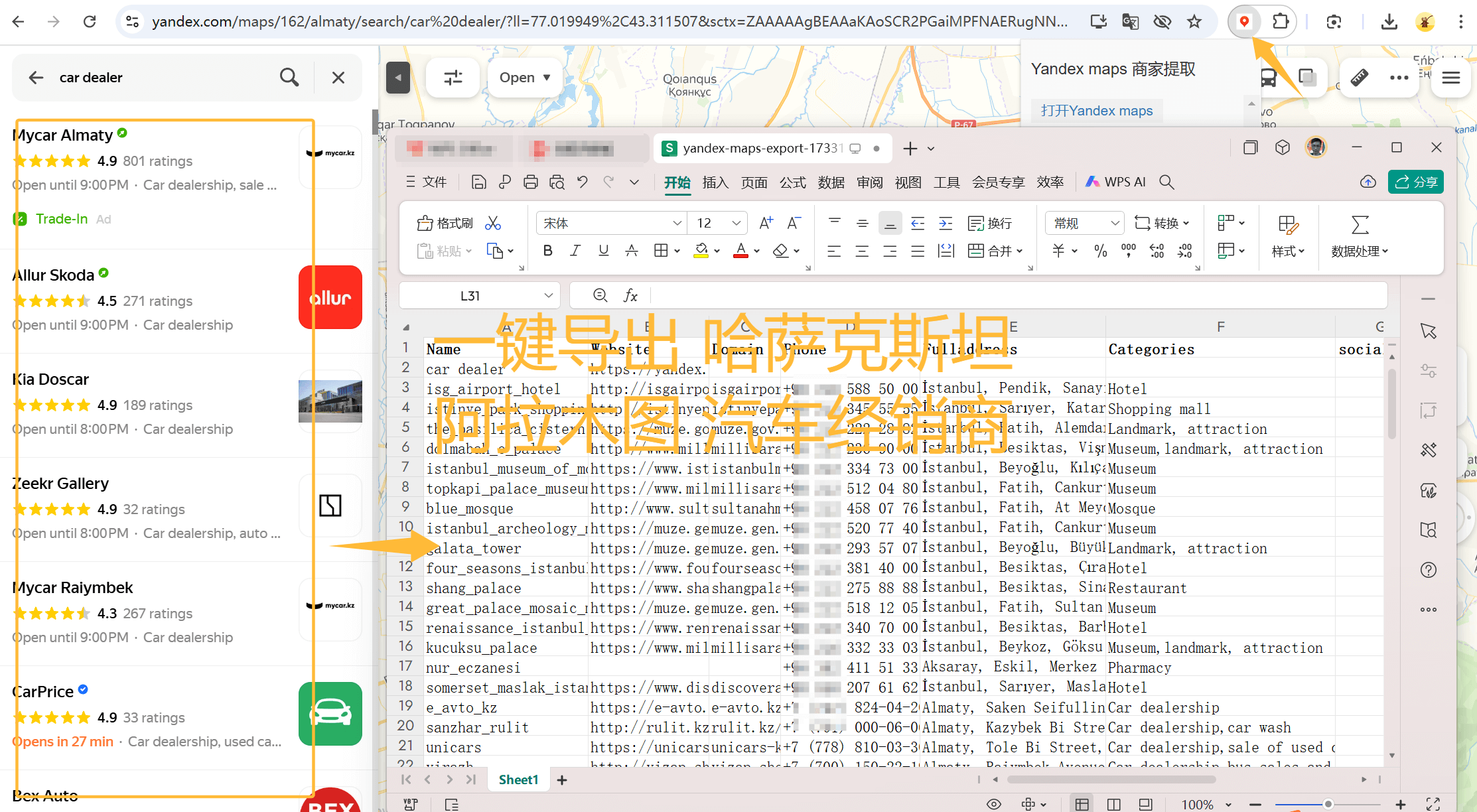Open the 文件 file menu

point(426,182)
